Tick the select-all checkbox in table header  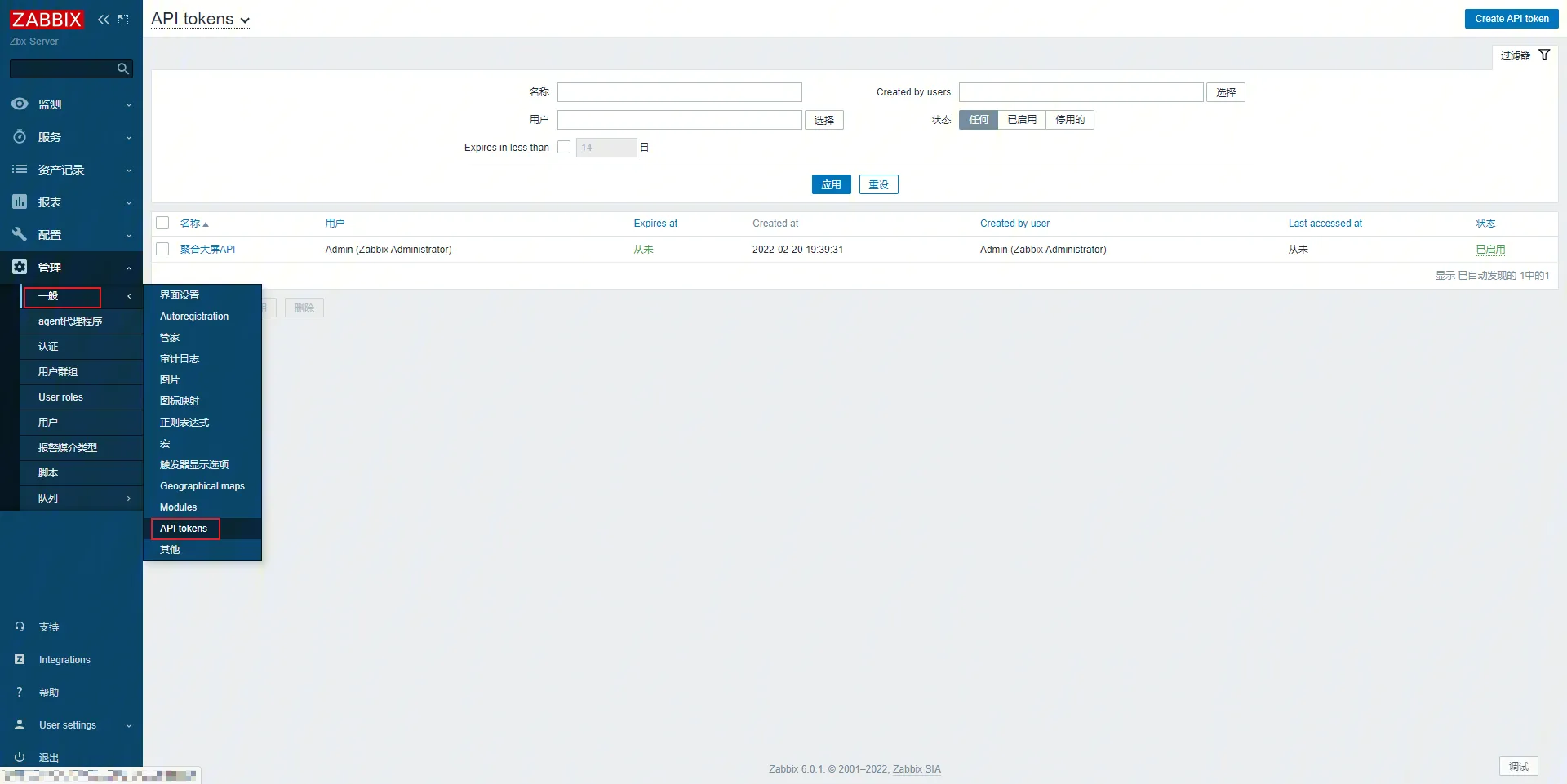tap(162, 224)
